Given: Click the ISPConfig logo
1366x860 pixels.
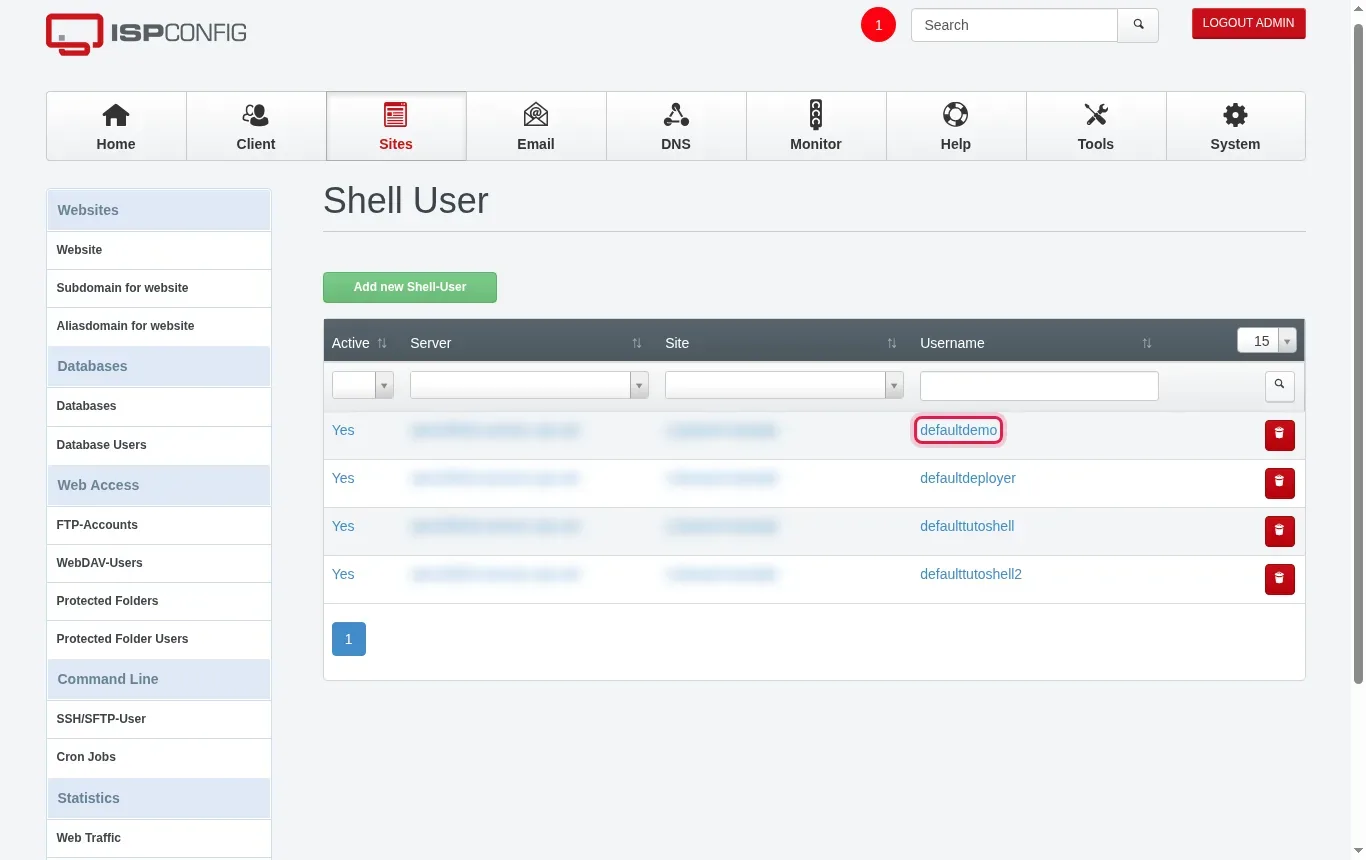Looking at the screenshot, I should pos(146,34).
